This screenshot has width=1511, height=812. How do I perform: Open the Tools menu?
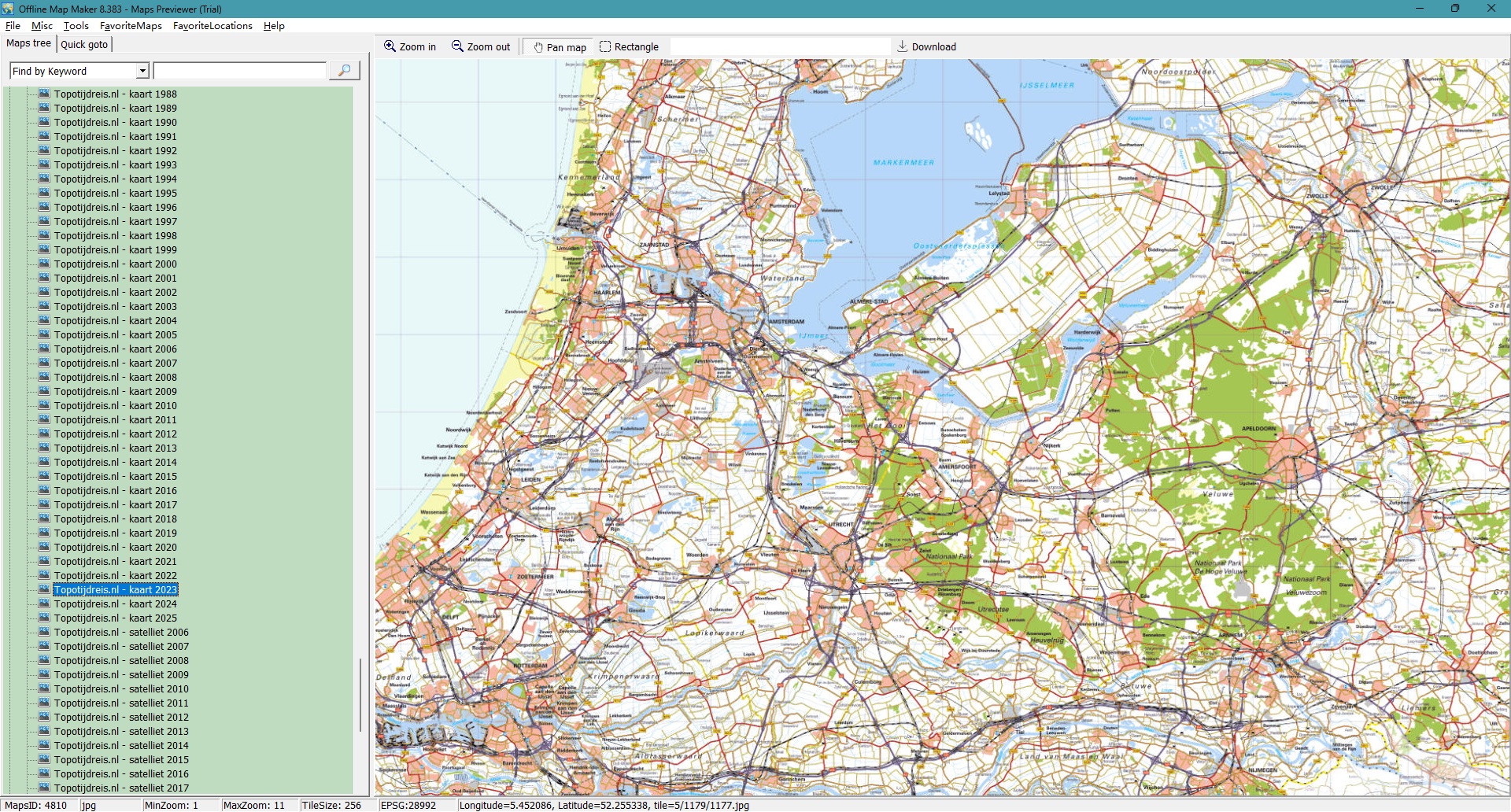[x=76, y=26]
